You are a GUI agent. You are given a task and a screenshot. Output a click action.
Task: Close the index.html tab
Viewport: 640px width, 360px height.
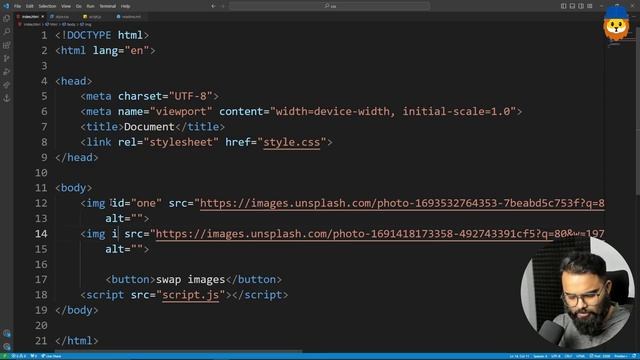[42, 17]
